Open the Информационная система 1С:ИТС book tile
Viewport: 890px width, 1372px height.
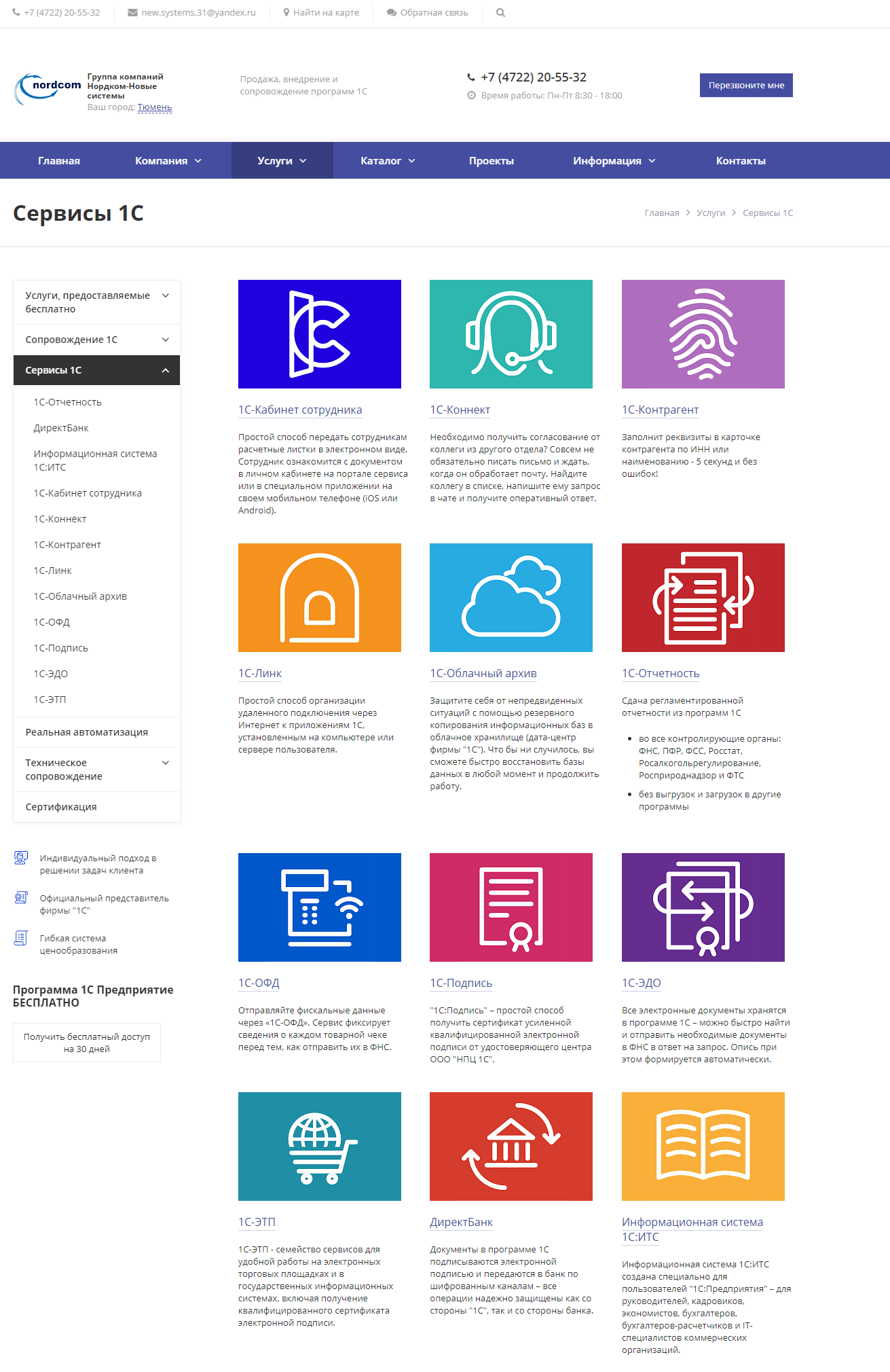click(x=703, y=1147)
